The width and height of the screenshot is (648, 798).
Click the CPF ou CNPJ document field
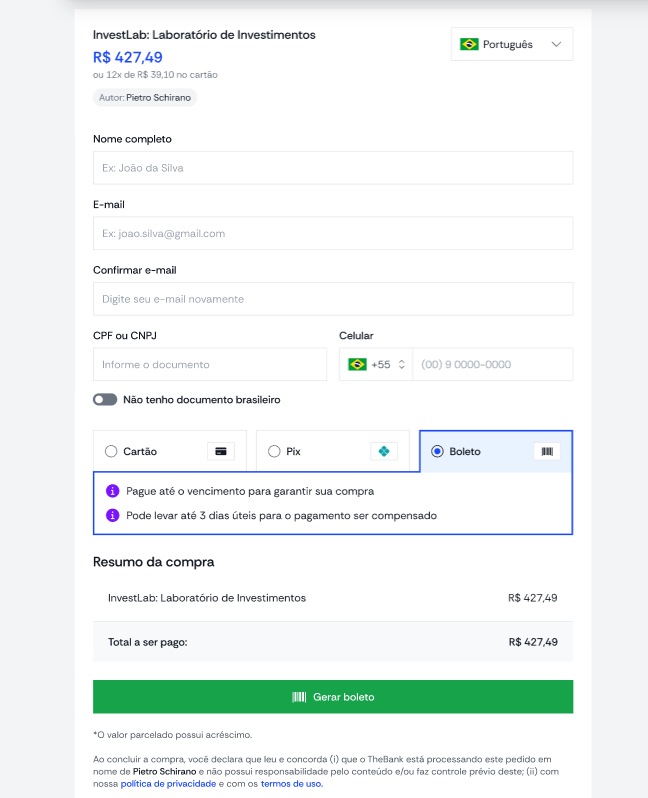pyautogui.click(x=210, y=364)
